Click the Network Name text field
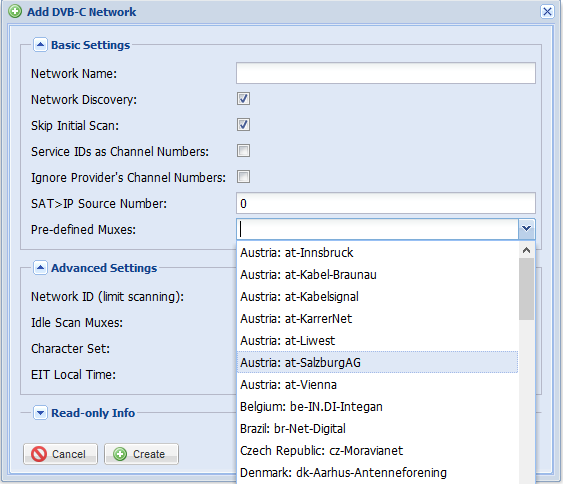 pyautogui.click(x=386, y=73)
